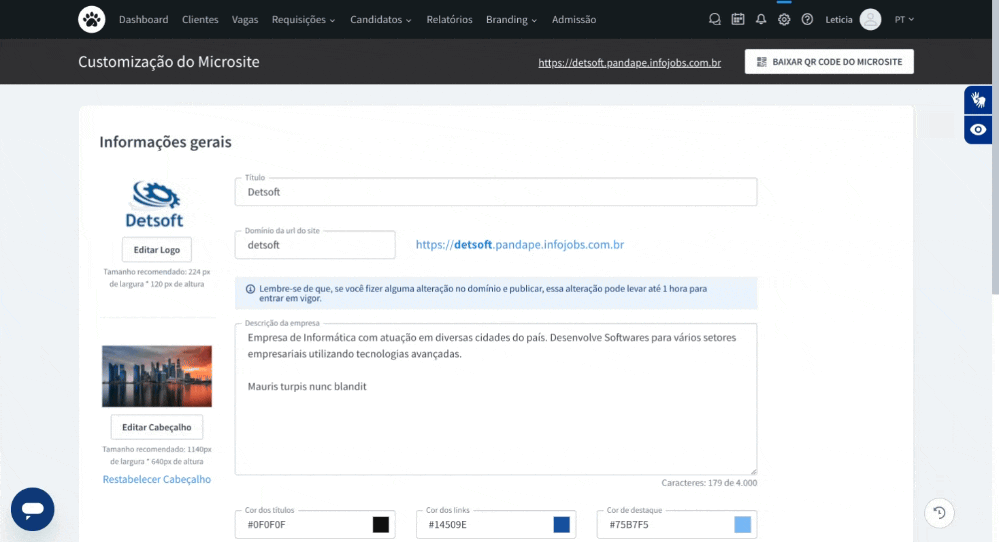This screenshot has height=542, width=999.
Task: Click the 'Customização do Microsite' title
Action: tap(169, 62)
